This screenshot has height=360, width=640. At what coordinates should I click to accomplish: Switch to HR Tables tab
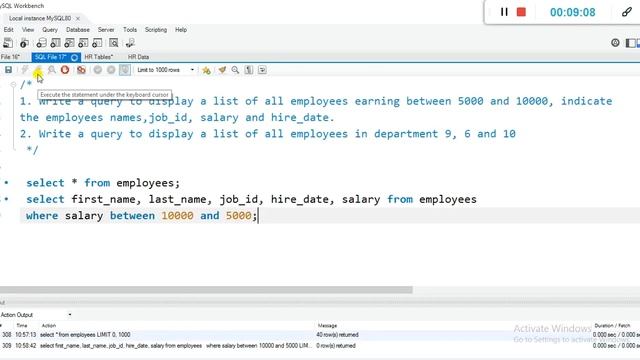[x=99, y=57]
